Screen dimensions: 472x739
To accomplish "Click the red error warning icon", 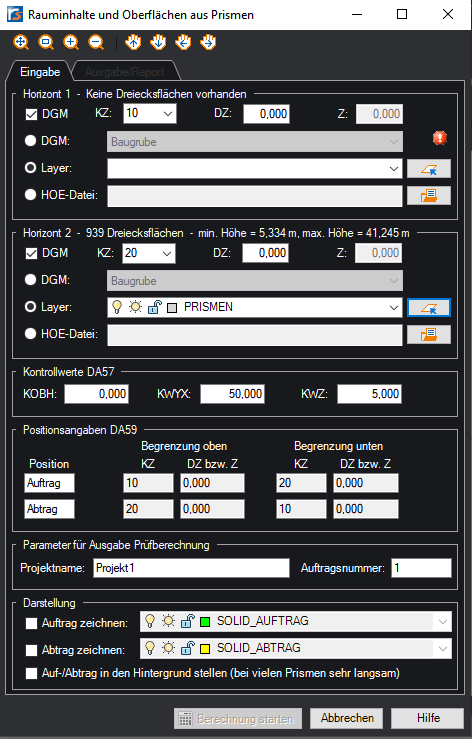I will [439, 138].
